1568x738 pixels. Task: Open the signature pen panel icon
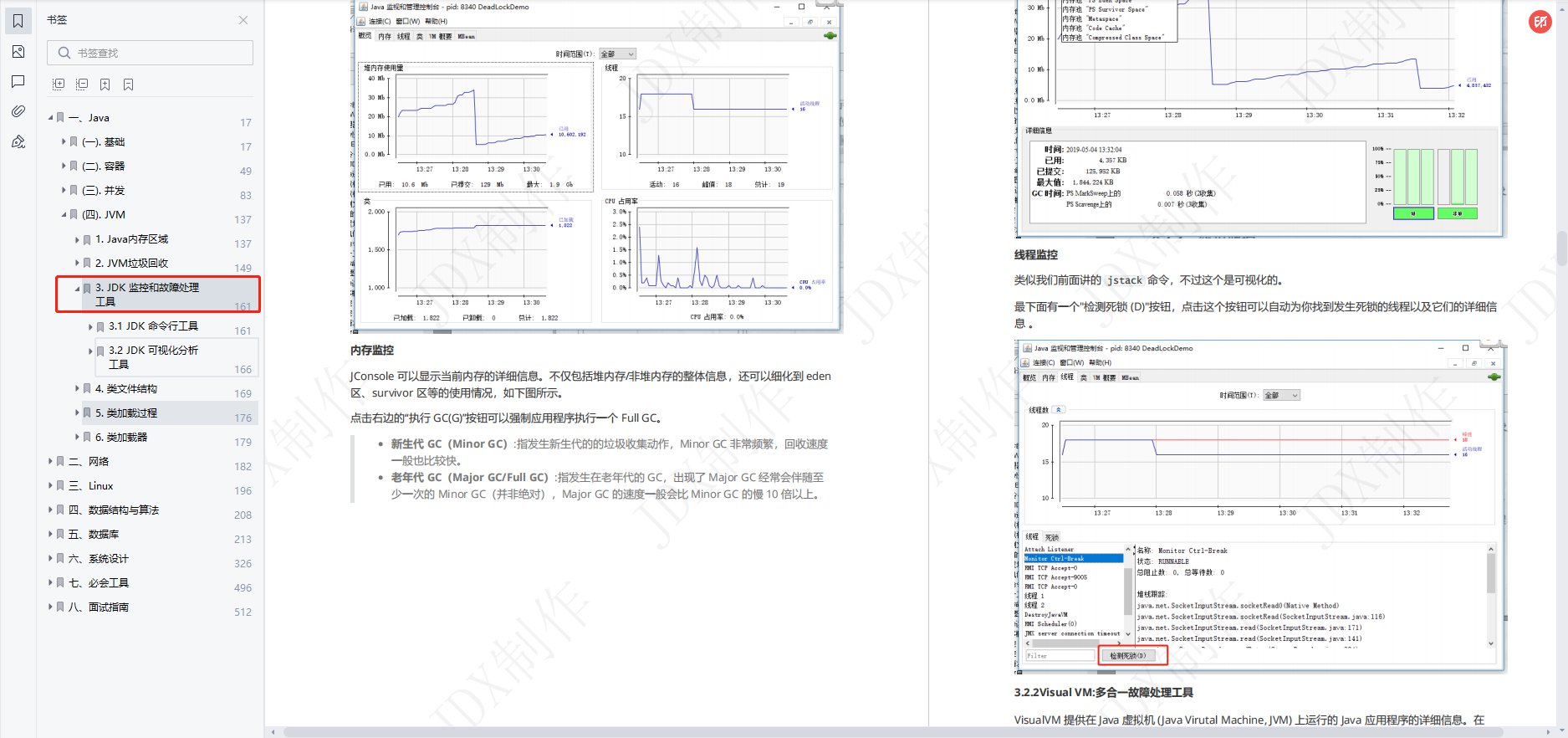18,141
